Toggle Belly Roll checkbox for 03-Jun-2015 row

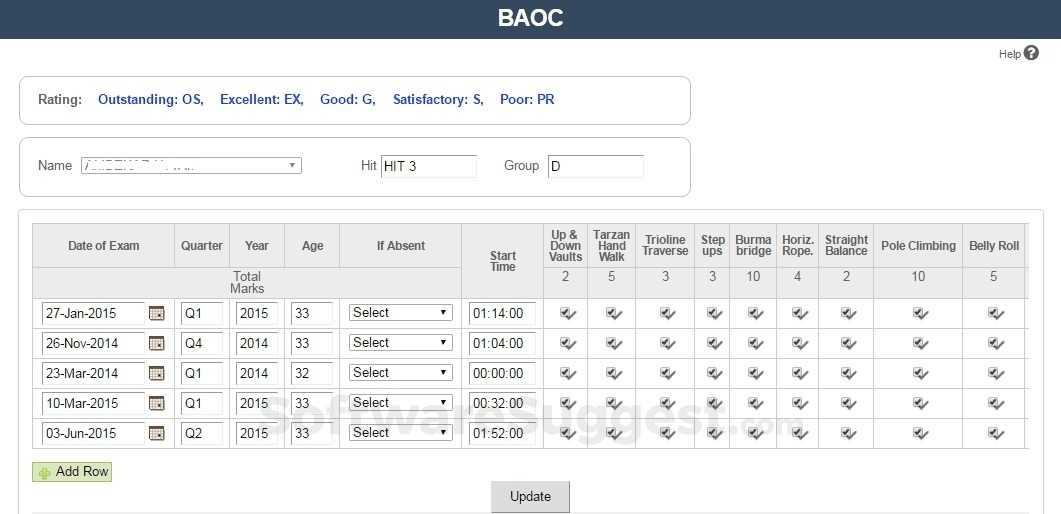point(995,433)
